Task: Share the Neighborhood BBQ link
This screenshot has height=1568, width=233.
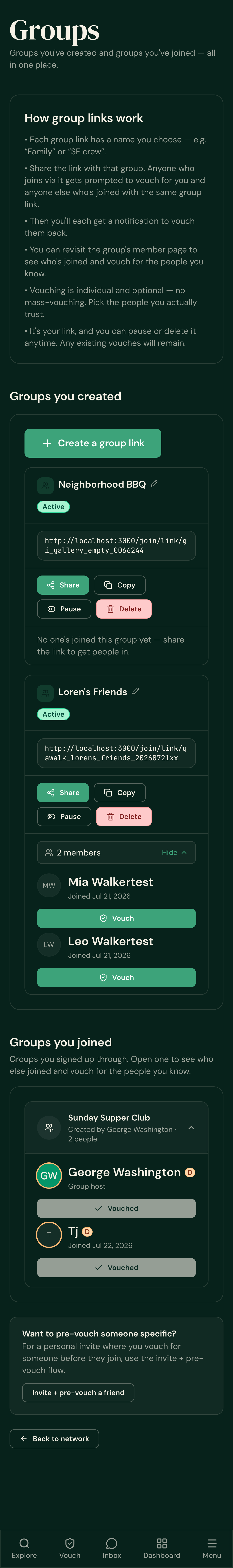Action: pyautogui.click(x=63, y=585)
